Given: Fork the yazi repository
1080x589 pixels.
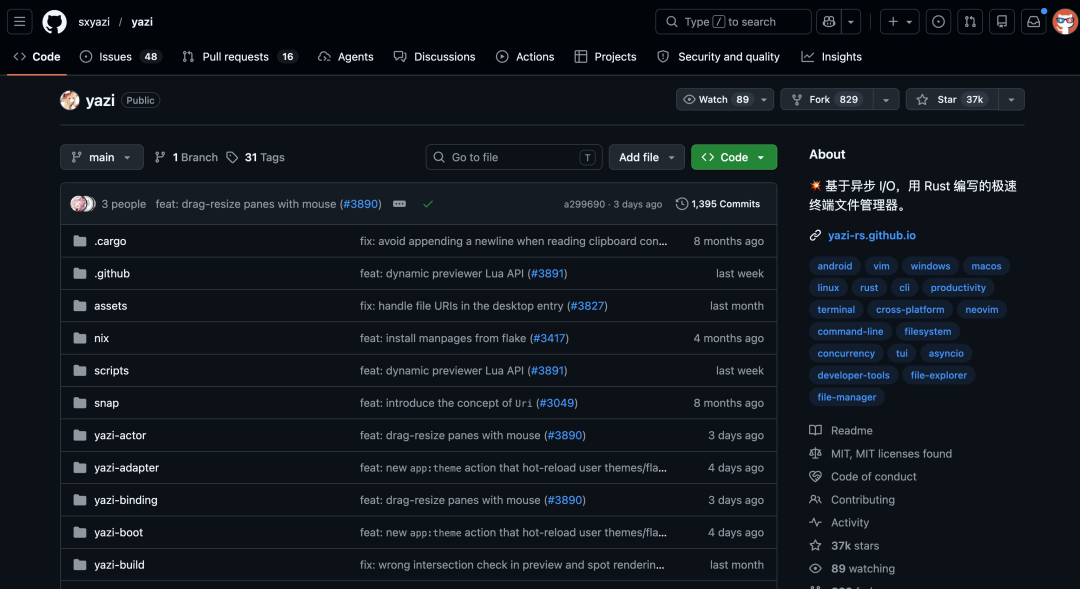Looking at the screenshot, I should pos(827,99).
